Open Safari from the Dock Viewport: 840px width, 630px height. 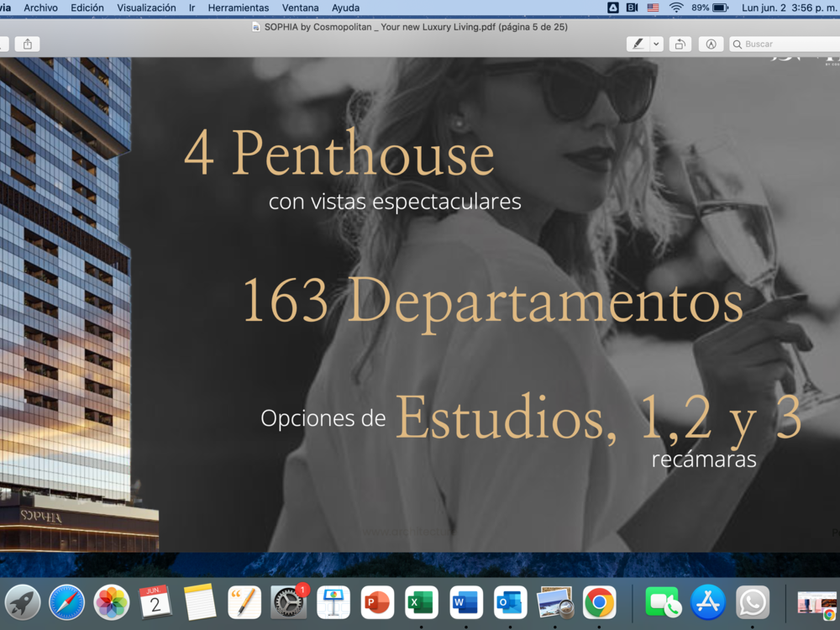pos(67,602)
